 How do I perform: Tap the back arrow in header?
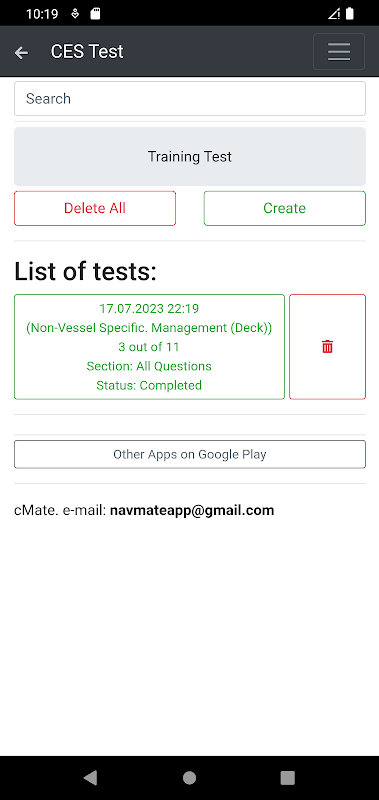coord(21,52)
